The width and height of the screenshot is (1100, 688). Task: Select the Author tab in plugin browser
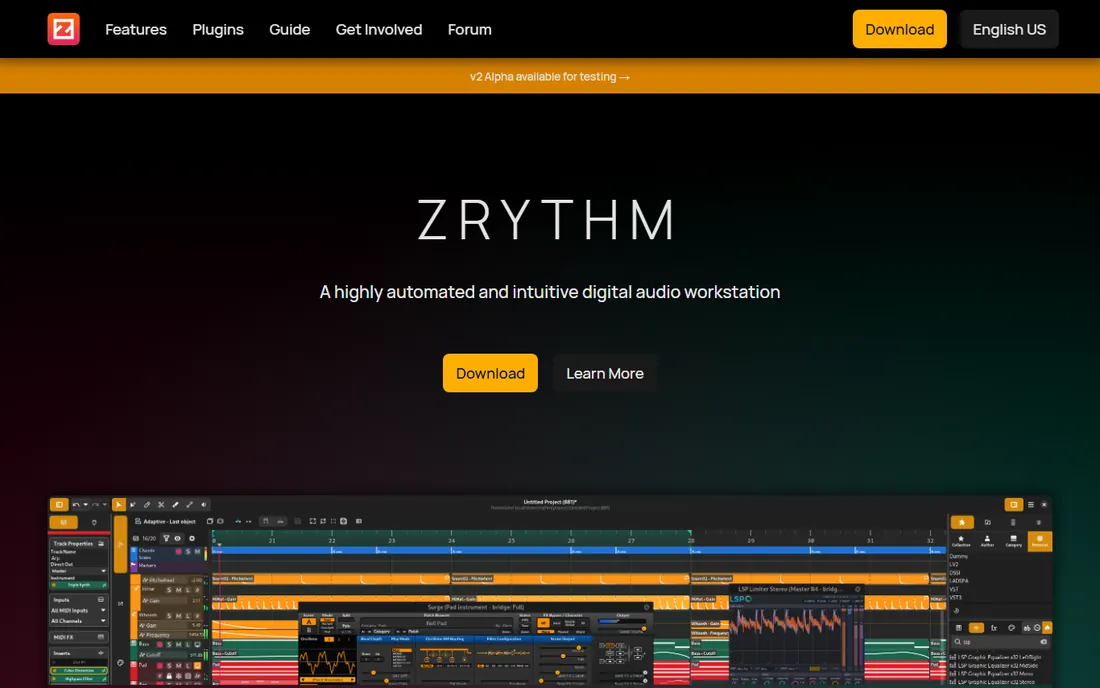(987, 541)
